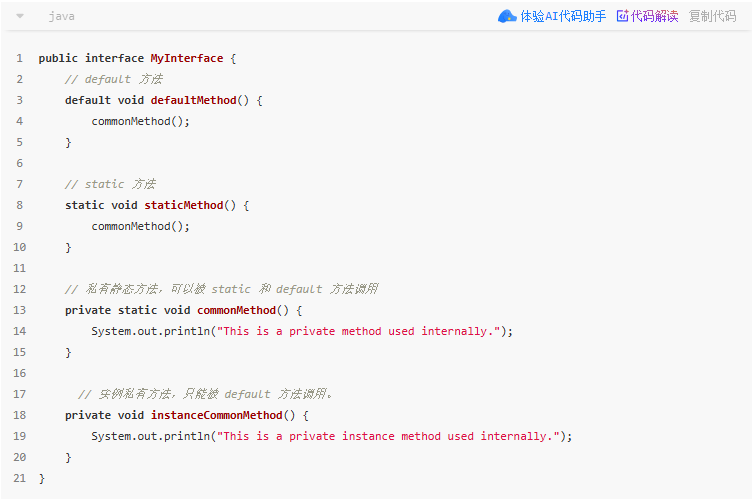752x499 pixels.
Task: Click the // default 方法 comment
Action: (114, 79)
